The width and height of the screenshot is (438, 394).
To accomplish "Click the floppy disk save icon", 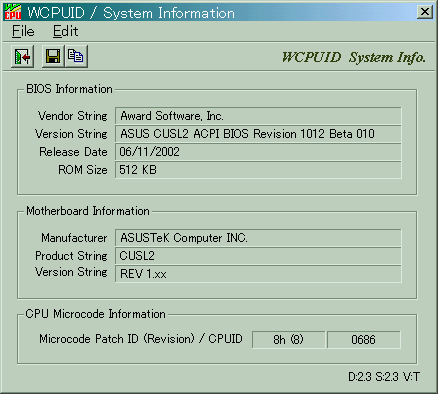I will (53, 57).
